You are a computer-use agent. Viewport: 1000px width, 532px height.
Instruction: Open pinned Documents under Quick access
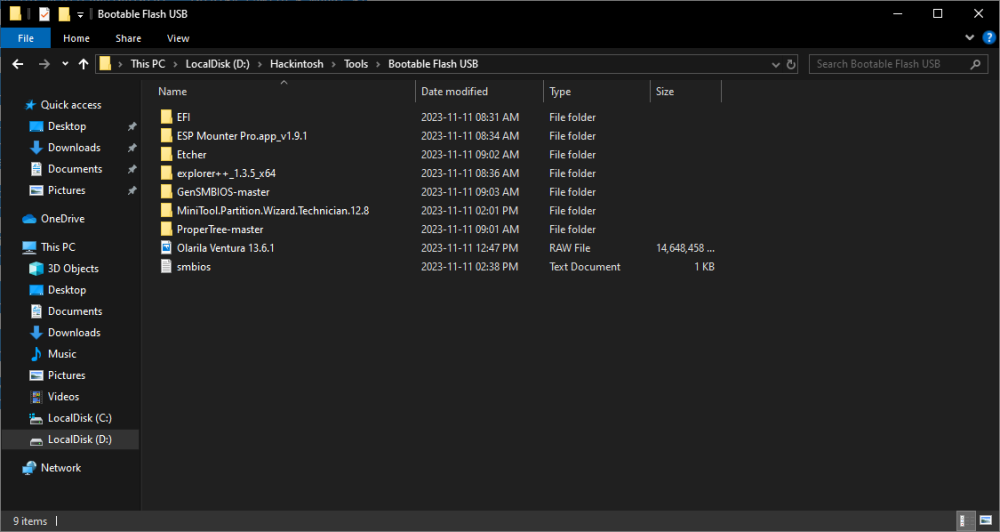coord(75,169)
